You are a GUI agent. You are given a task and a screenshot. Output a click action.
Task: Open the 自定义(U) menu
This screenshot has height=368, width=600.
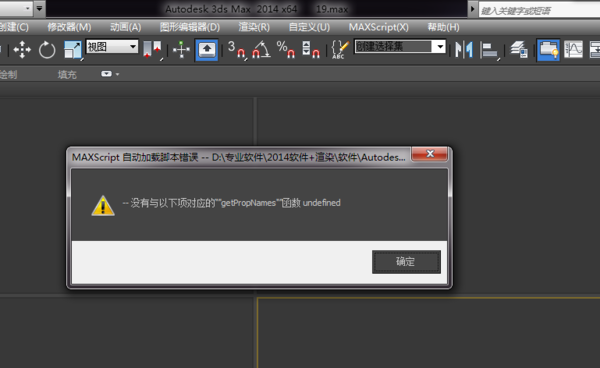tap(309, 27)
